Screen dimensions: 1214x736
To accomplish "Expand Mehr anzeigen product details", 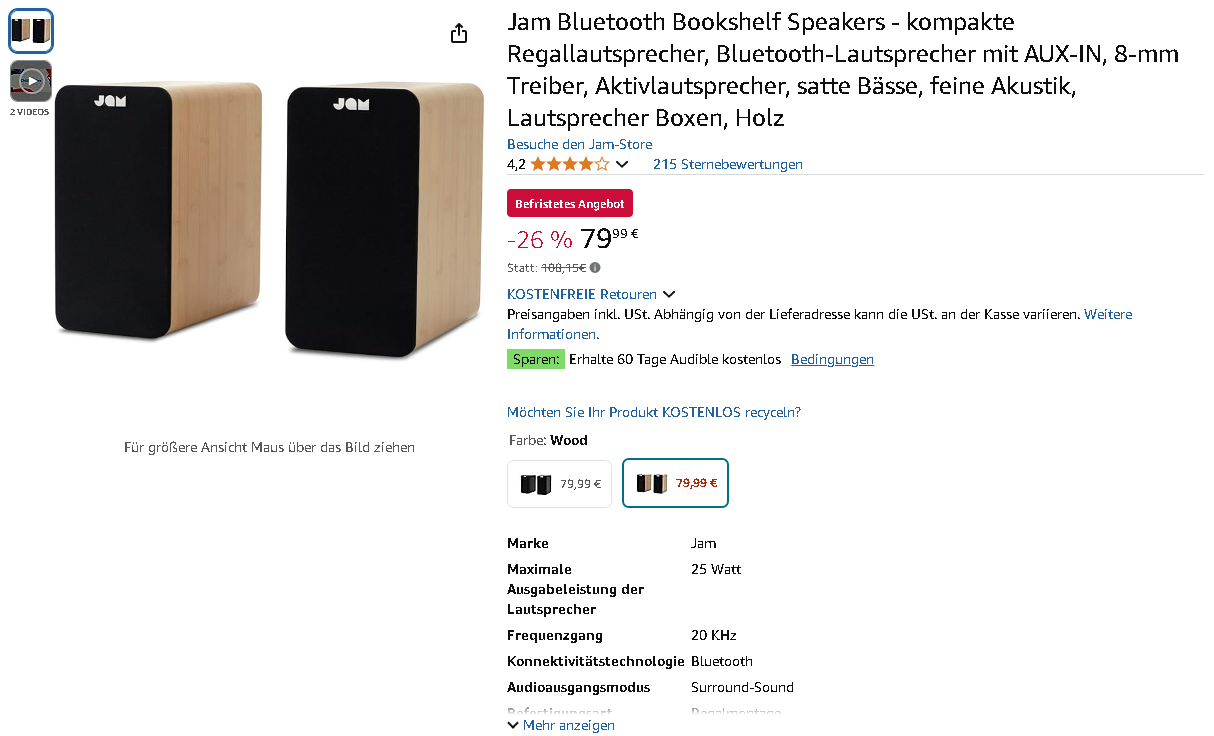I will (x=561, y=725).
